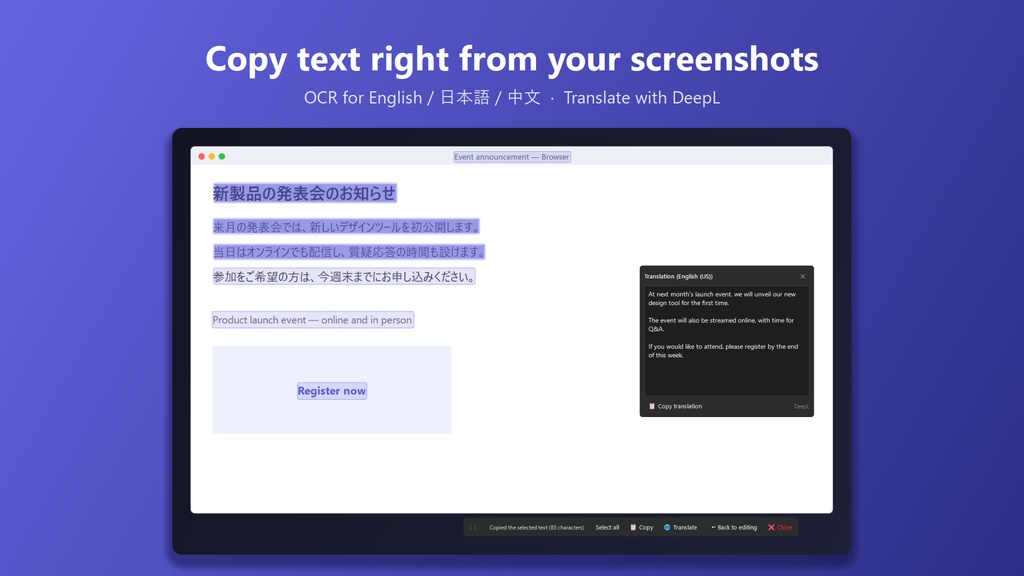The height and width of the screenshot is (576, 1024).
Task: Click the DeepL label in translation panel
Action: point(801,406)
